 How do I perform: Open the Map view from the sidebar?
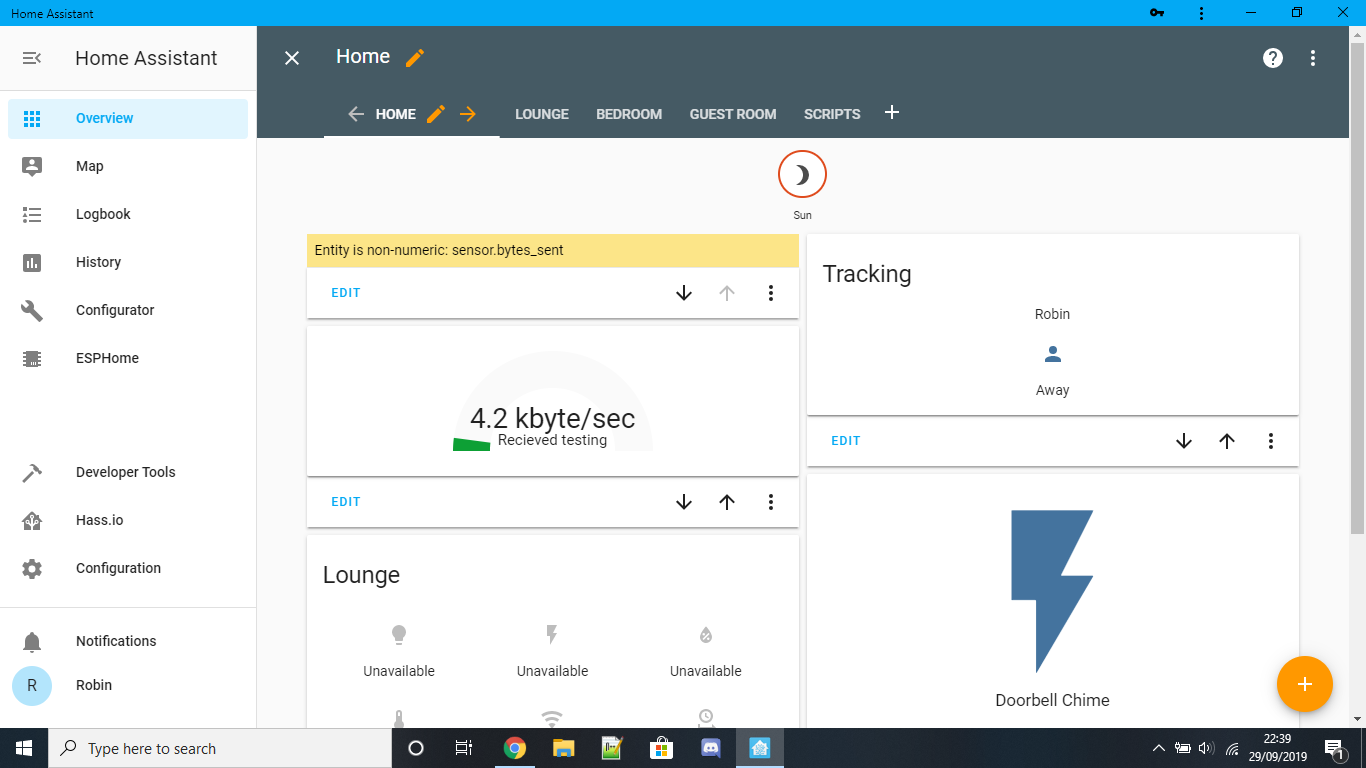[90, 166]
